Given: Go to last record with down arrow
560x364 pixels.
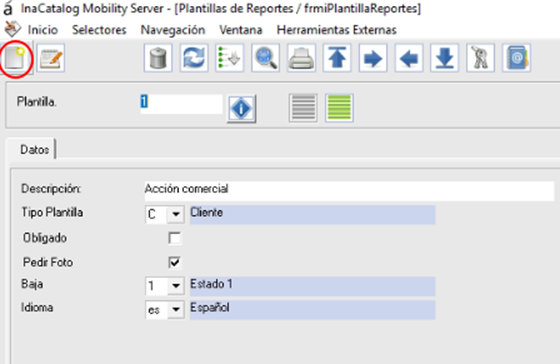Looking at the screenshot, I should pos(445,58).
